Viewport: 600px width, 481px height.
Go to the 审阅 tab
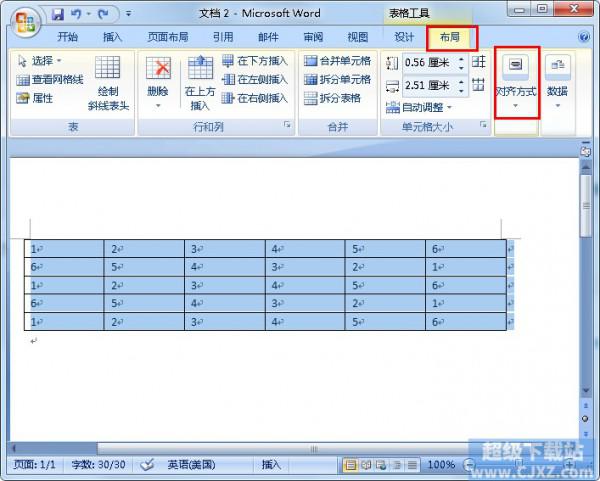point(313,37)
